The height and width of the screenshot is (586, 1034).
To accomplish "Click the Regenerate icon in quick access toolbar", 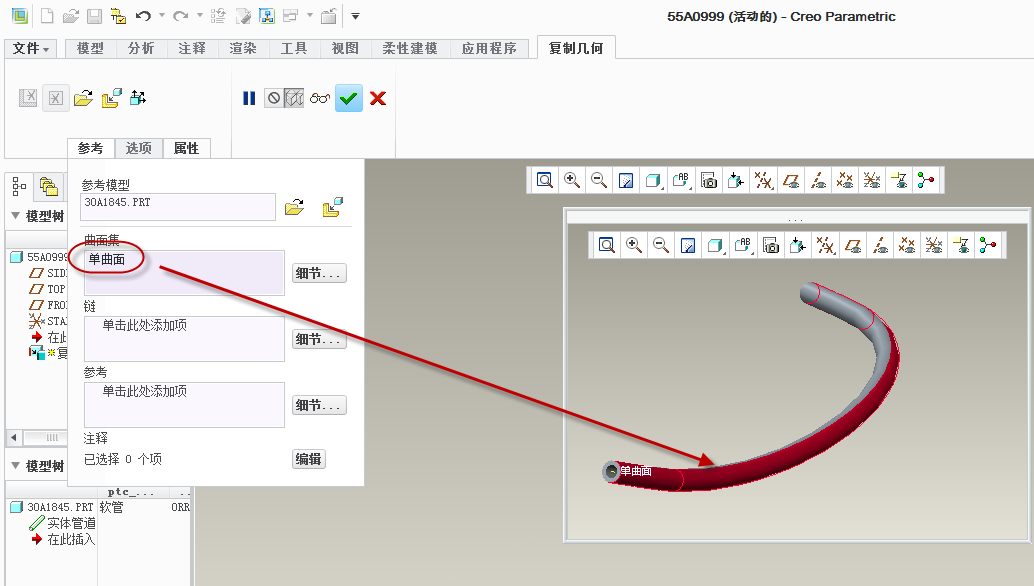I will [218, 16].
